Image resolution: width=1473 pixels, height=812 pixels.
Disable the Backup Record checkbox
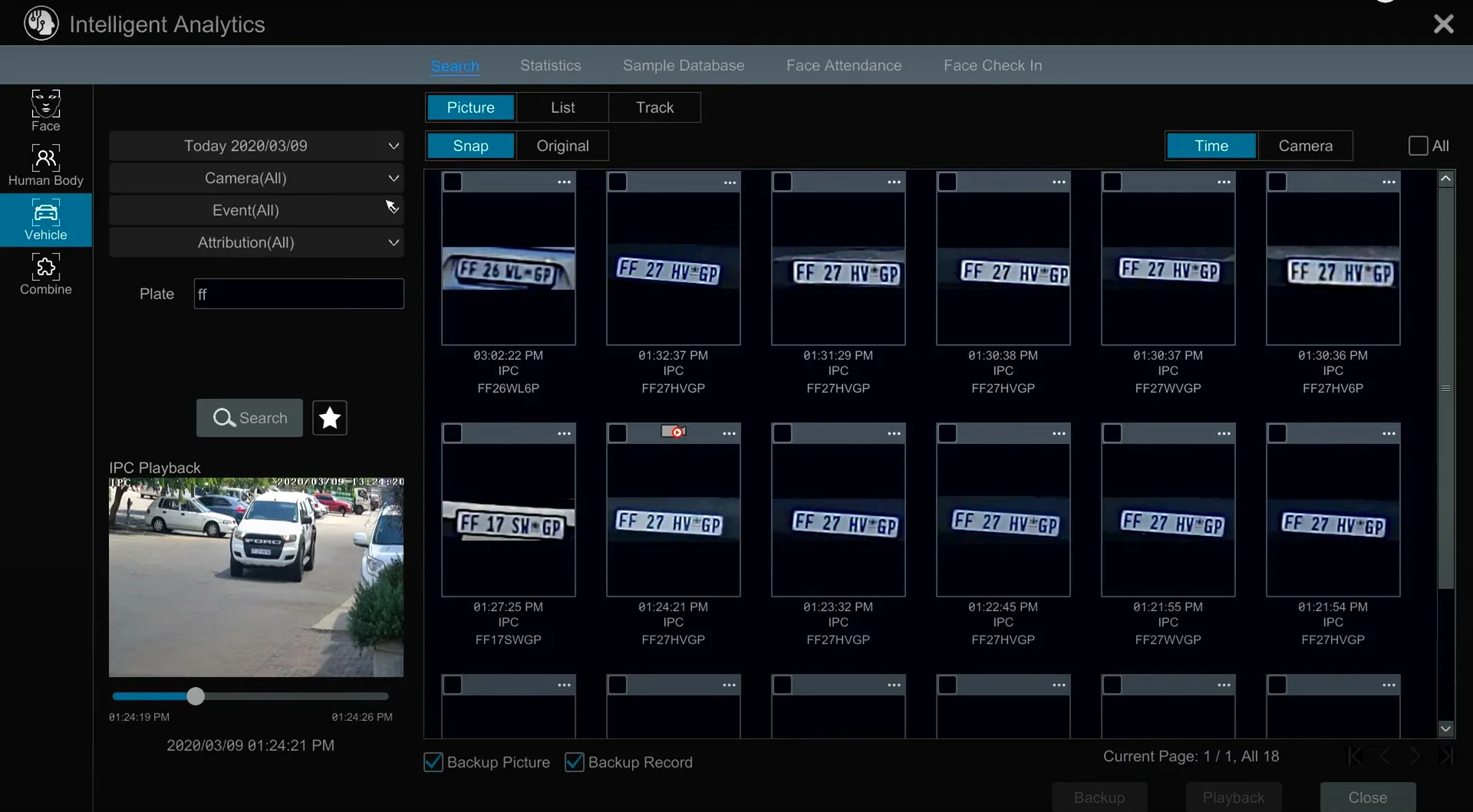click(575, 761)
